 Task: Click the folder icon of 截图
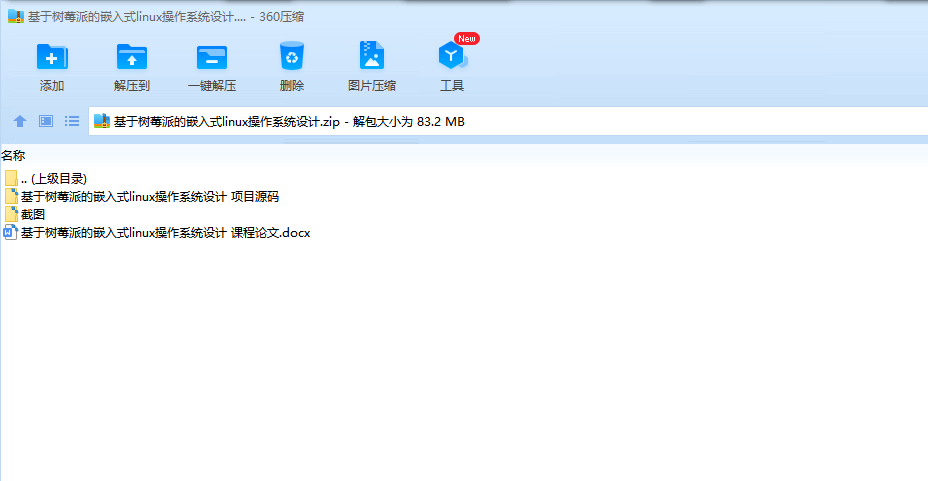(x=11, y=214)
